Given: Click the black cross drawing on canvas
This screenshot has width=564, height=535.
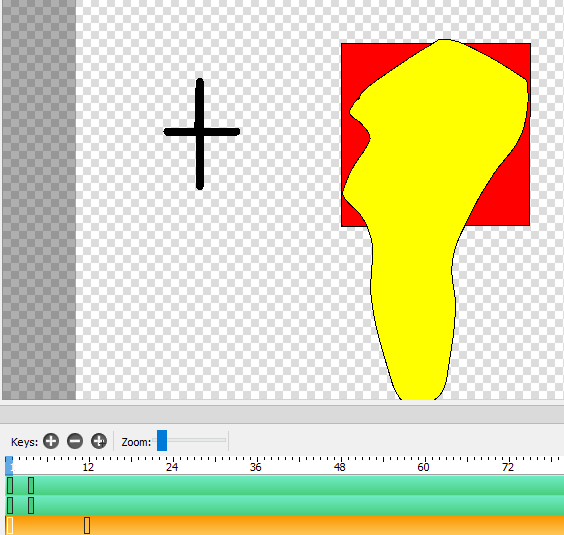Looking at the screenshot, I should 201,133.
